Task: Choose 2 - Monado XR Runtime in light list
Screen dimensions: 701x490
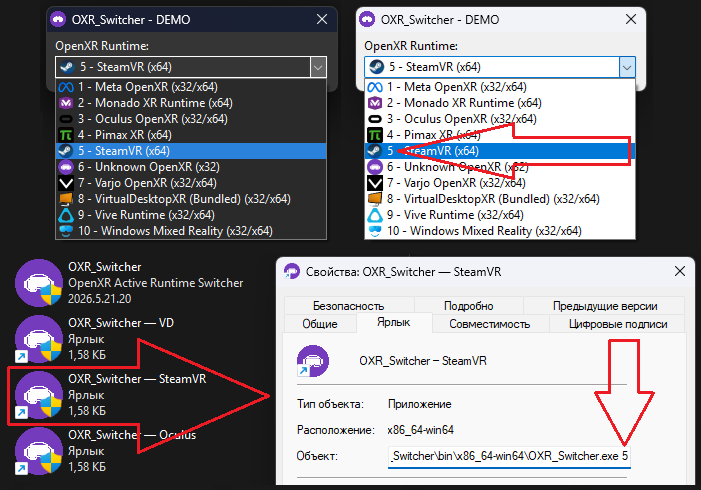Action: 500,103
